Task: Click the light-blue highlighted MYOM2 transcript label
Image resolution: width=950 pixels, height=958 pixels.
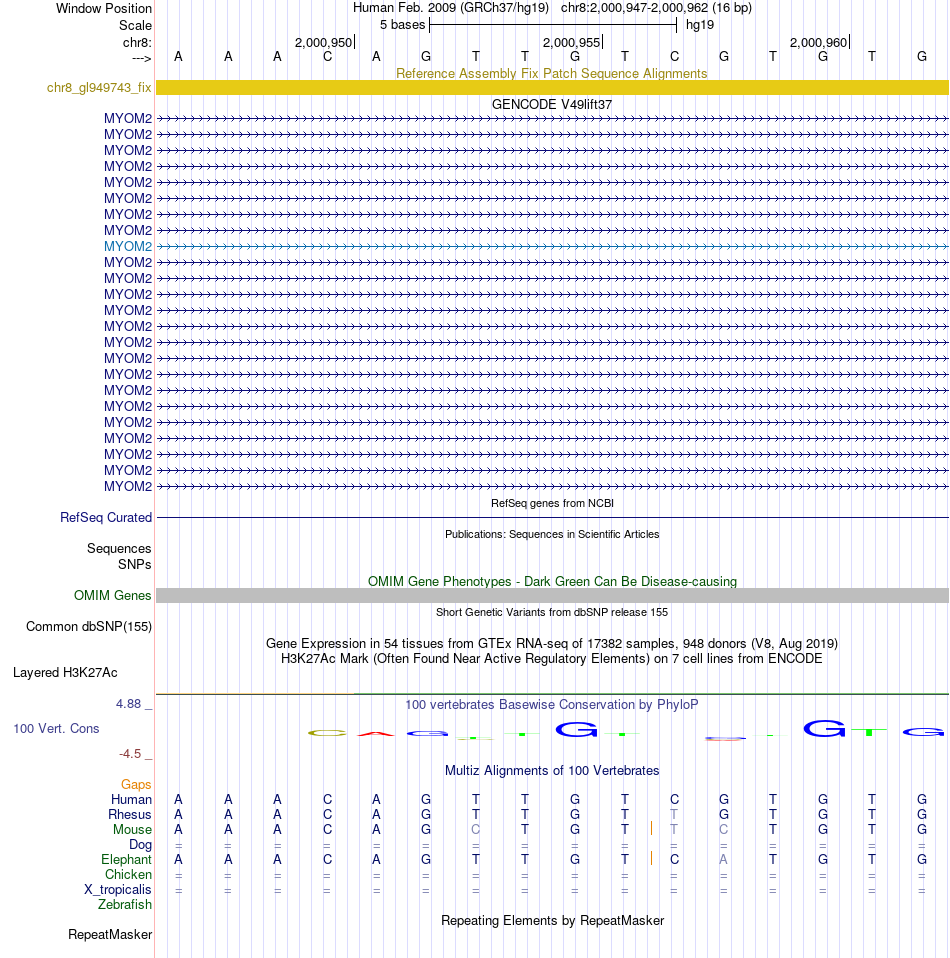Action: pos(128,246)
